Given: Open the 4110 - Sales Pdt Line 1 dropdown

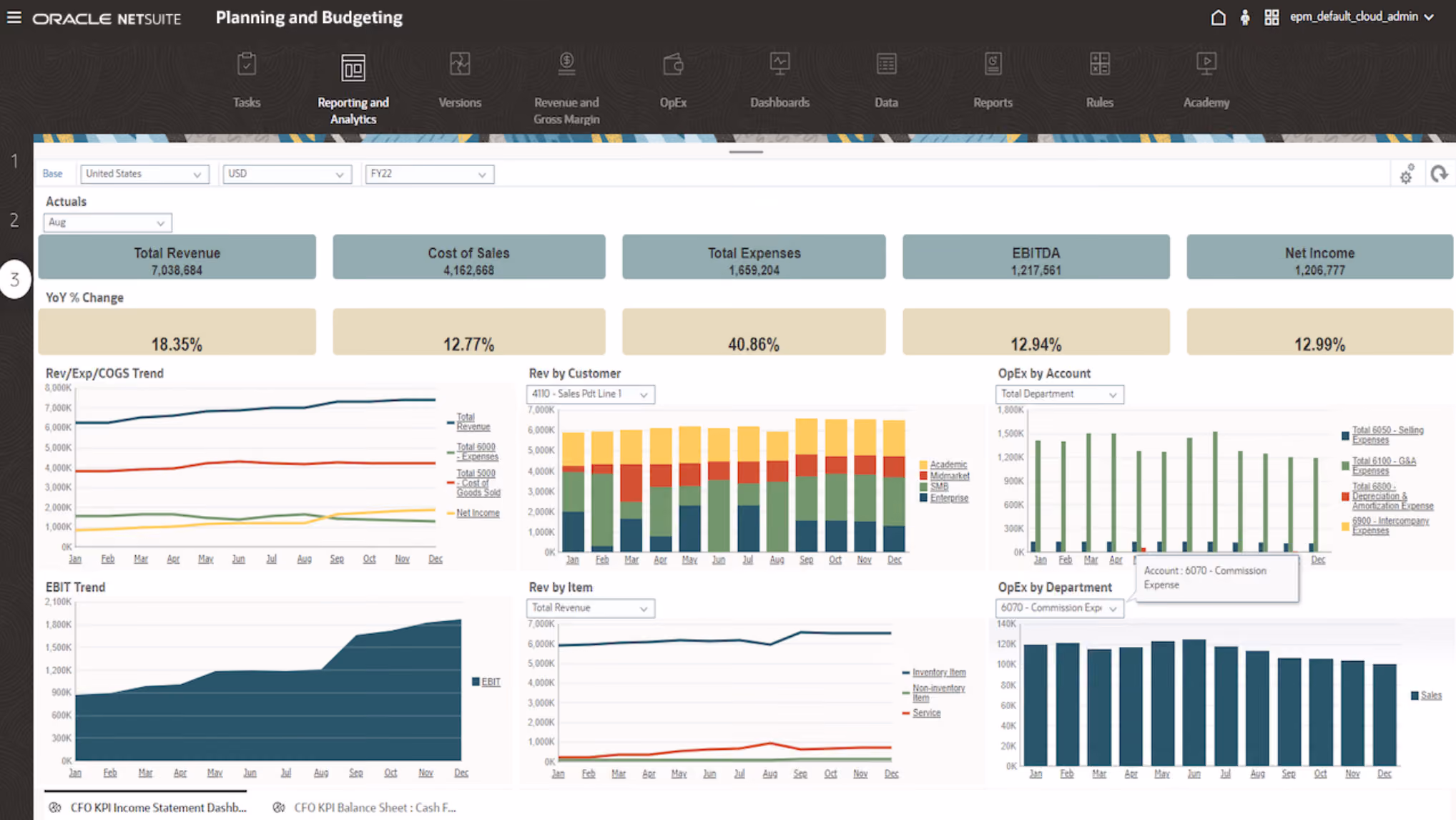Looking at the screenshot, I should [590, 394].
